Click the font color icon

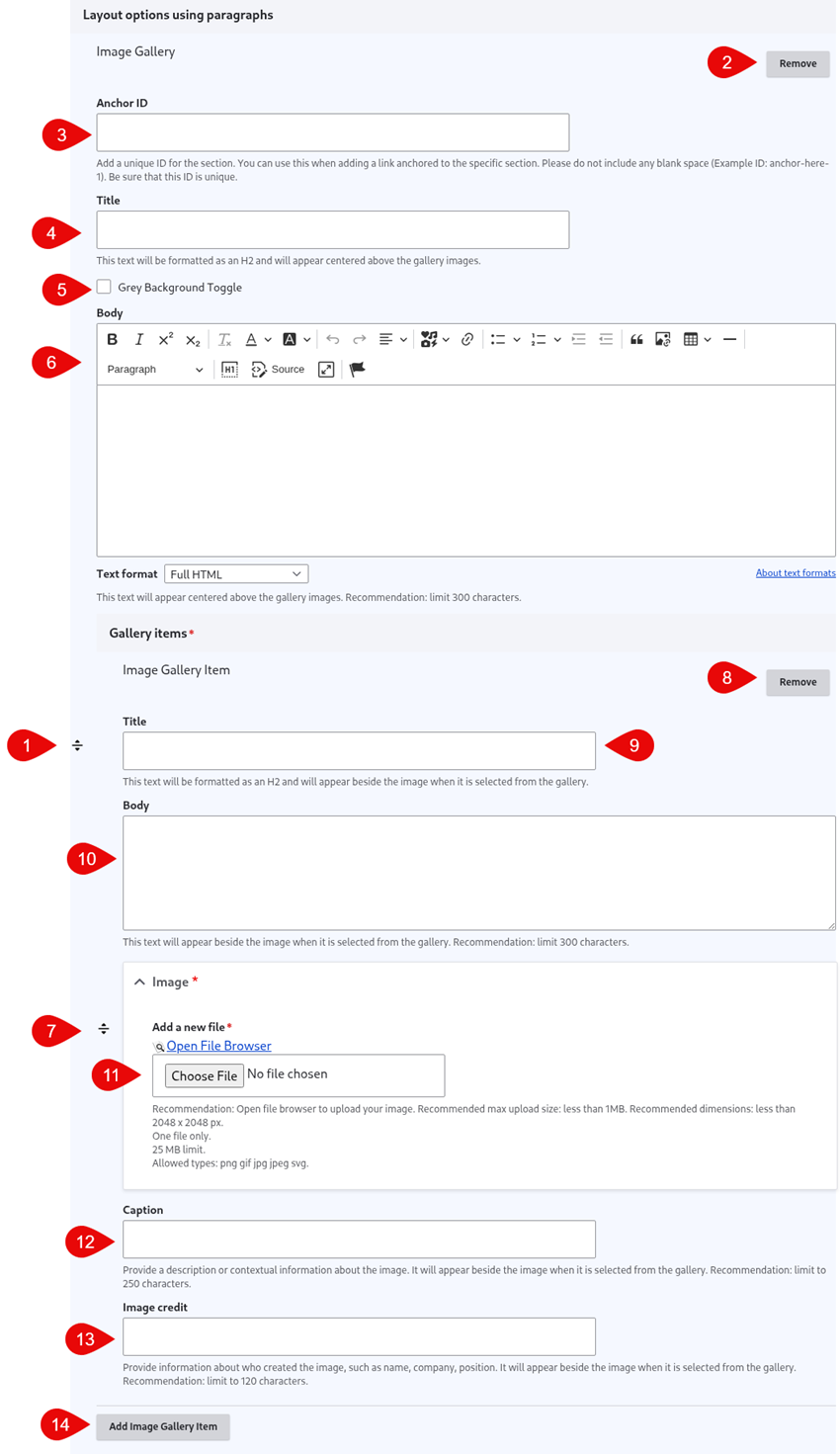tap(251, 339)
